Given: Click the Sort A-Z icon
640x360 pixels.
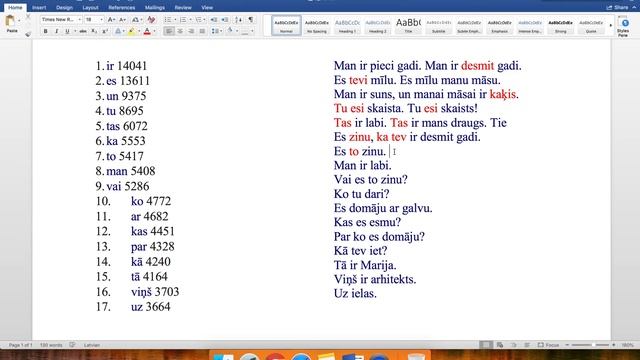Looking at the screenshot, I should click(x=239, y=20).
